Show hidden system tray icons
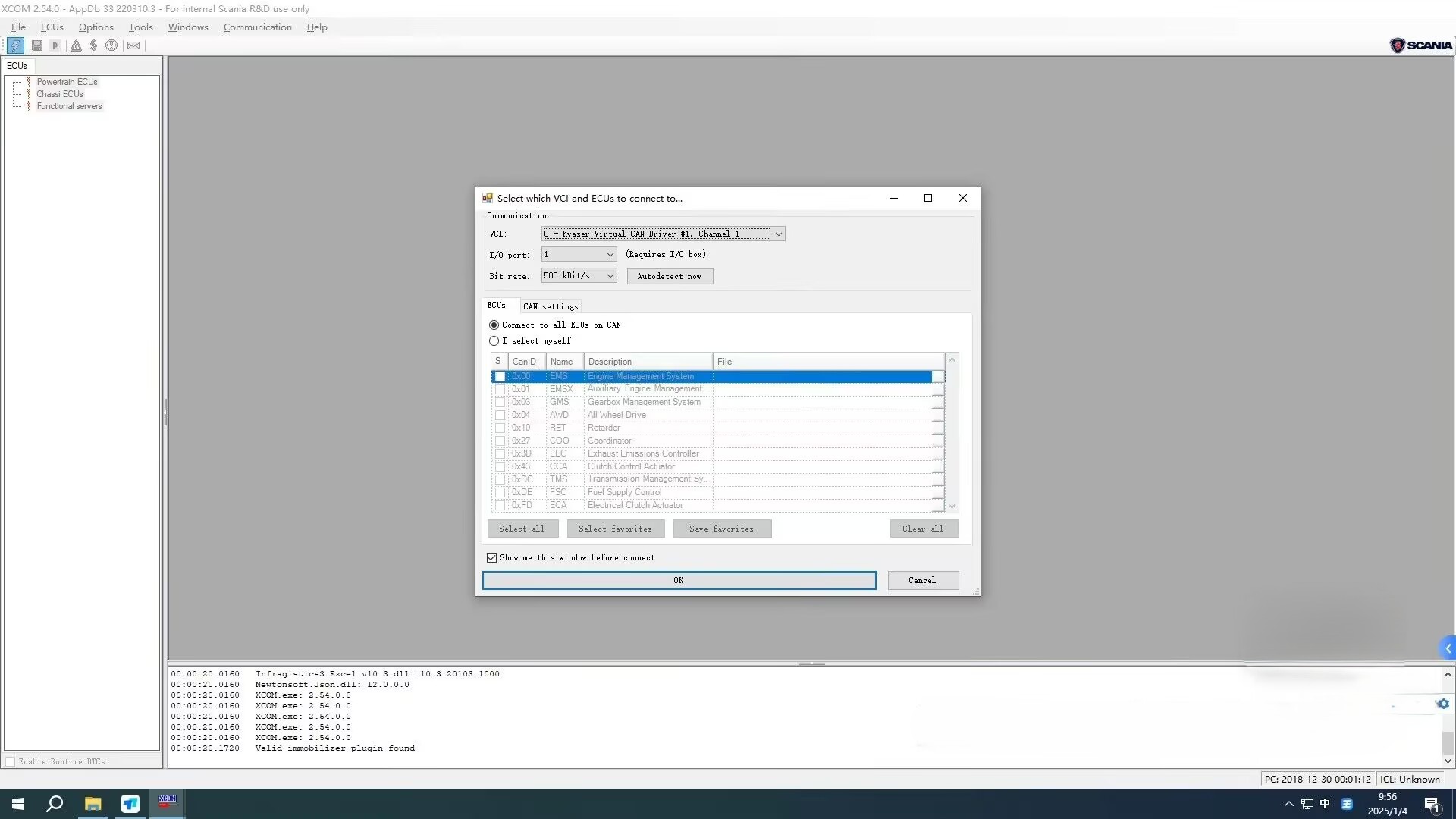This screenshot has height=819, width=1456. pos(1288,804)
